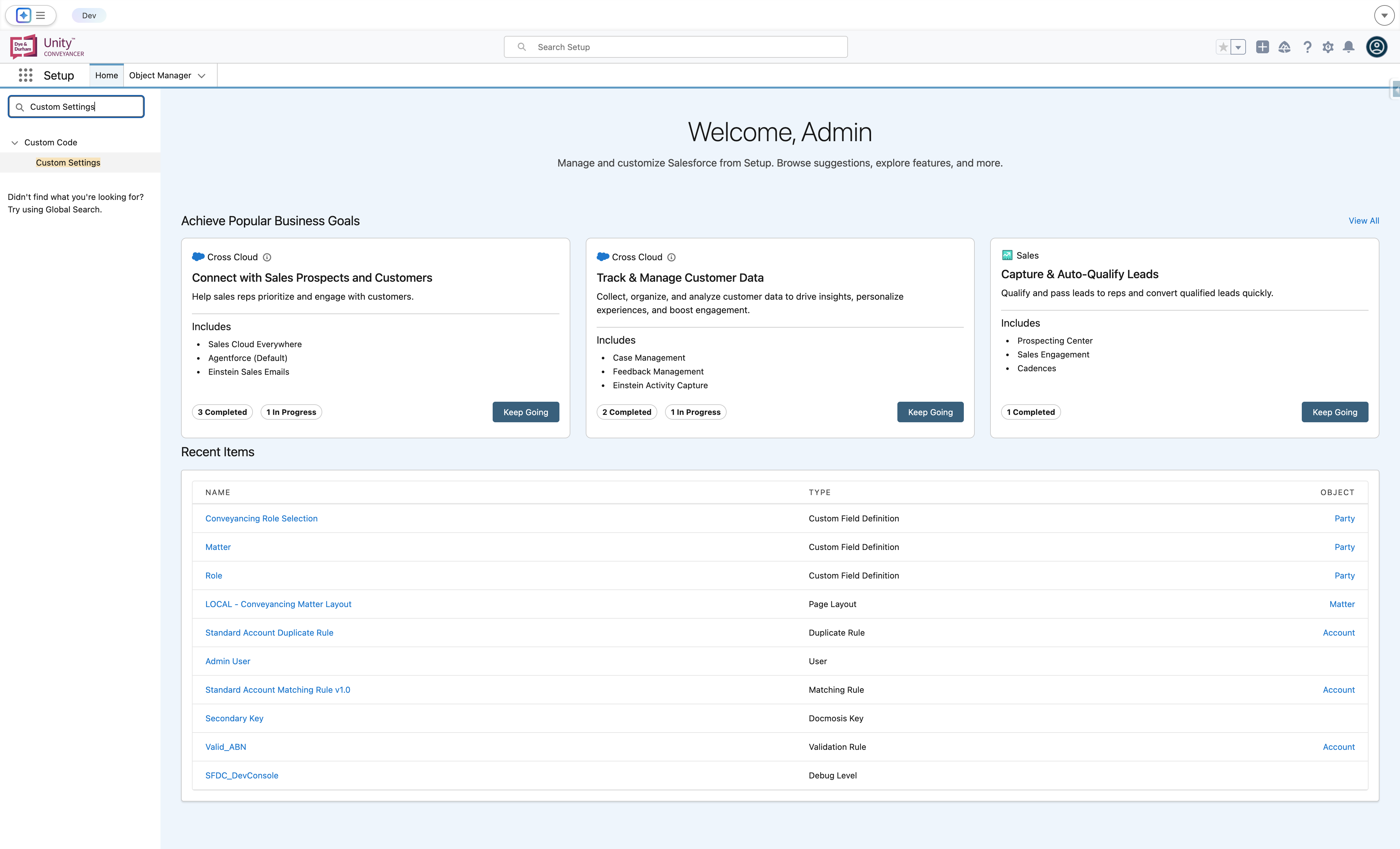The image size is (1400, 849).
Task: Click the sparkle assistant icon in top bar
Action: (x=23, y=15)
